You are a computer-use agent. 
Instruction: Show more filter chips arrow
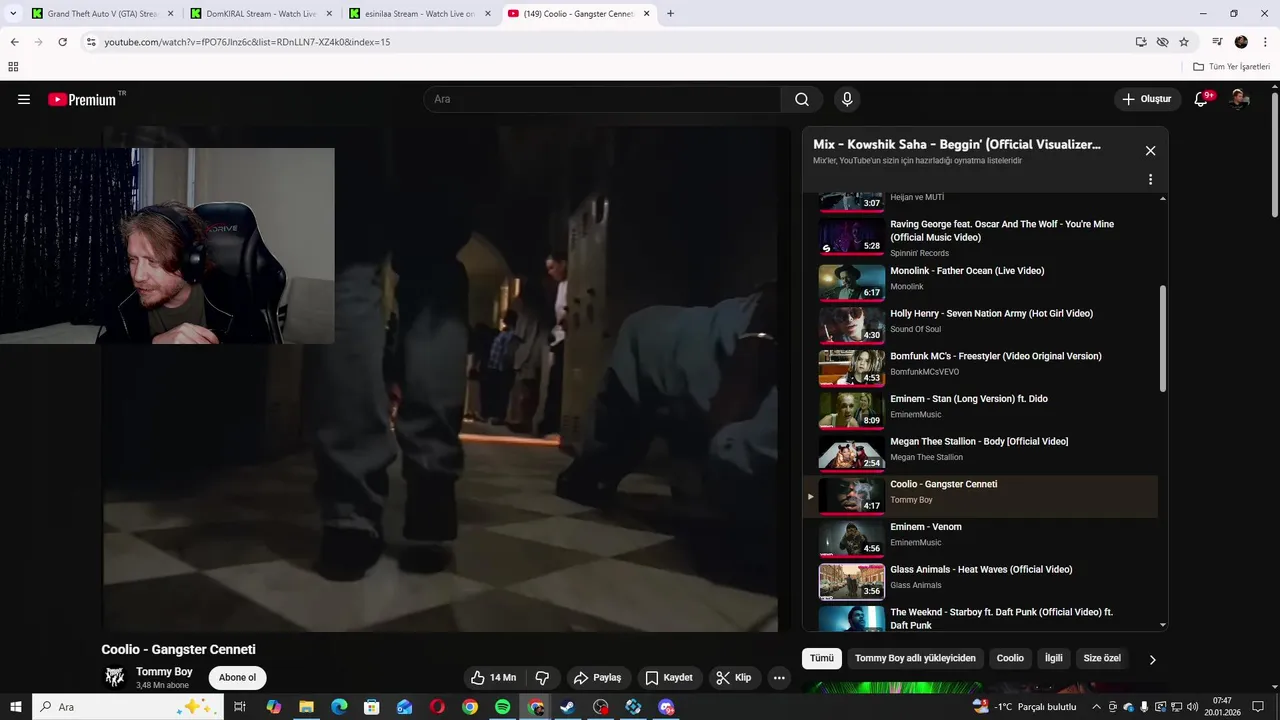point(1152,659)
